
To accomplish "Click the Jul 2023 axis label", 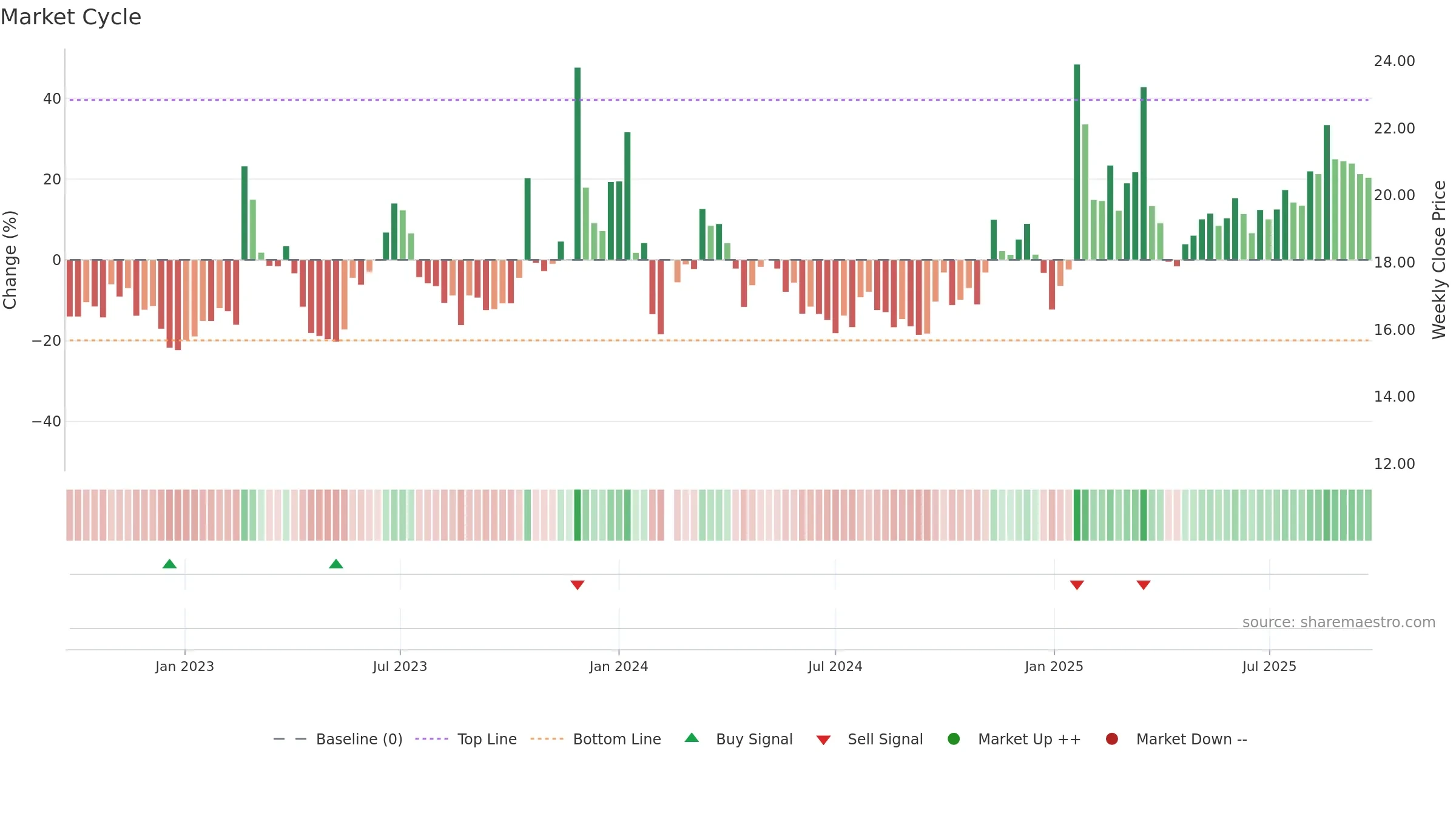I will click(400, 666).
